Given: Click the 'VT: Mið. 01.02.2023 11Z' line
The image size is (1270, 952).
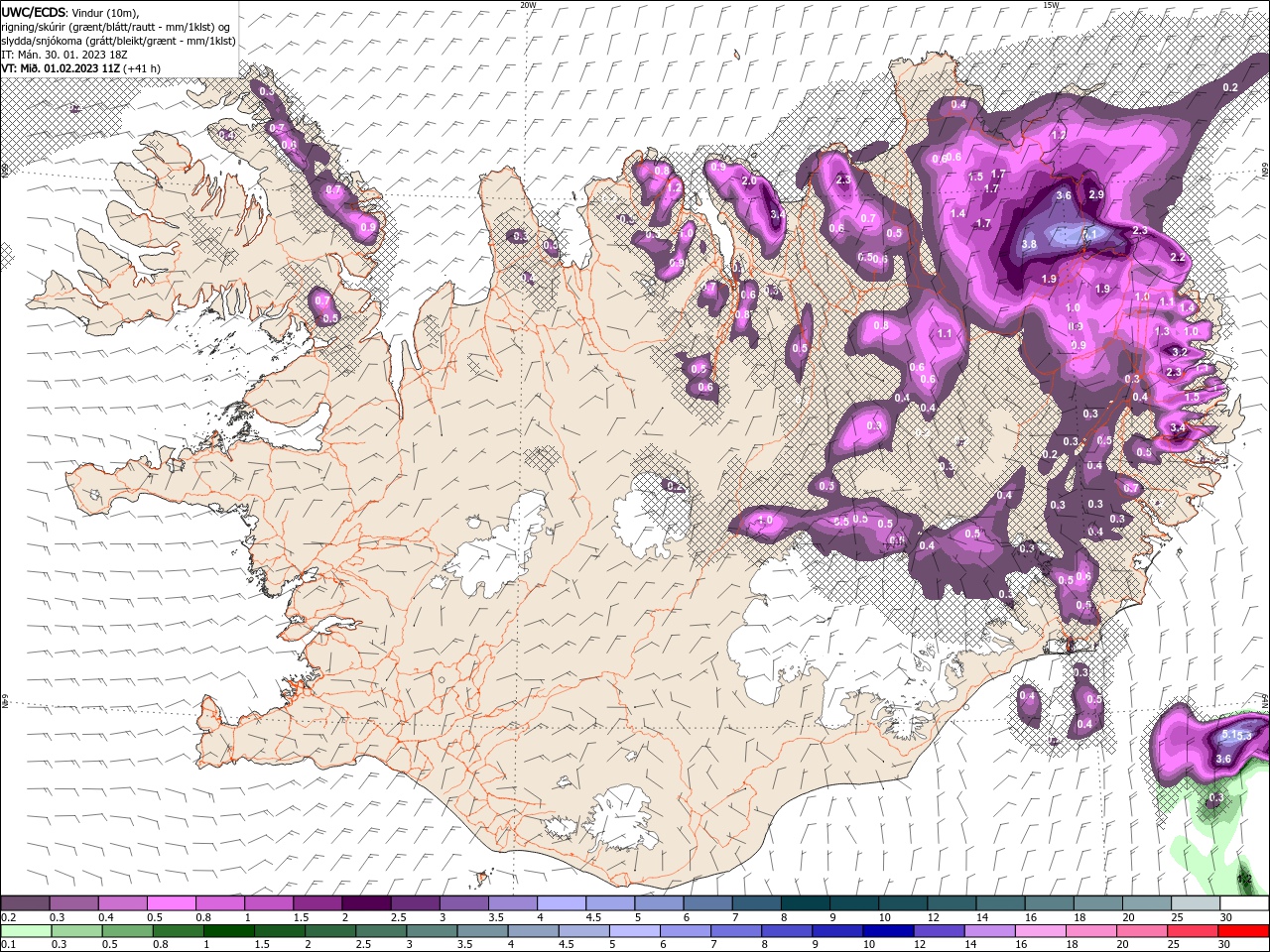Looking at the screenshot, I should point(62,68).
